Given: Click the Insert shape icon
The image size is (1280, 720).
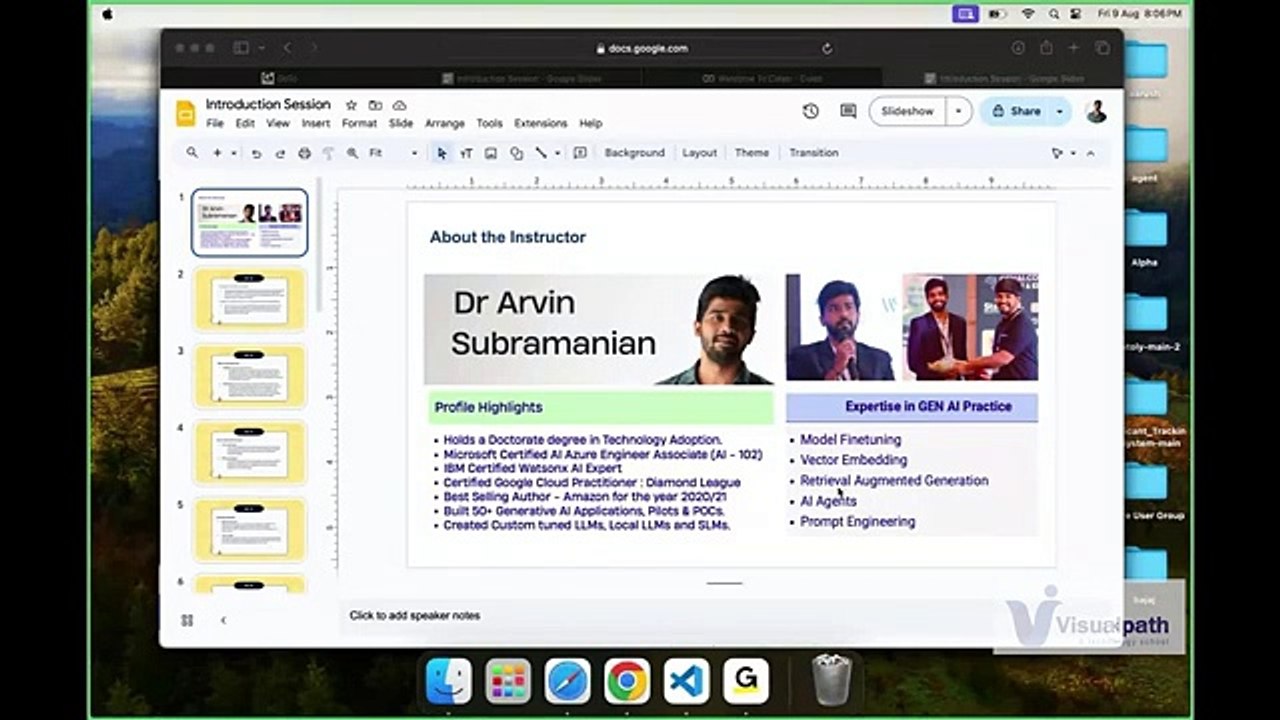Looking at the screenshot, I should click(516, 153).
